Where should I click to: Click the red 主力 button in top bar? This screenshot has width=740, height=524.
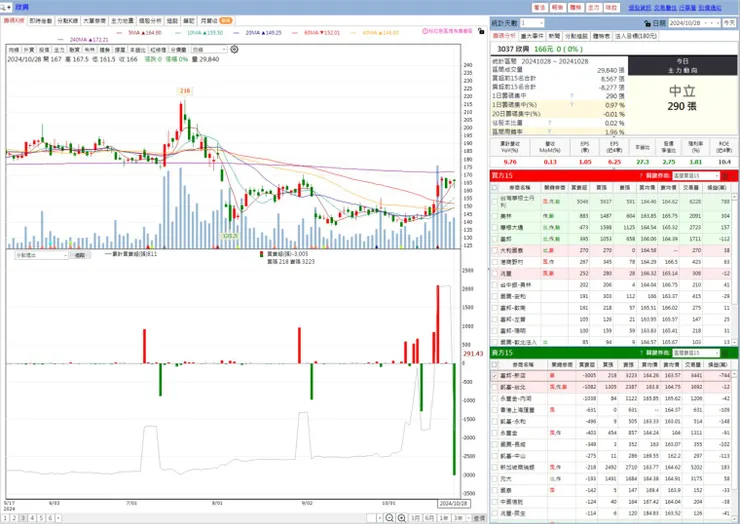(593, 8)
